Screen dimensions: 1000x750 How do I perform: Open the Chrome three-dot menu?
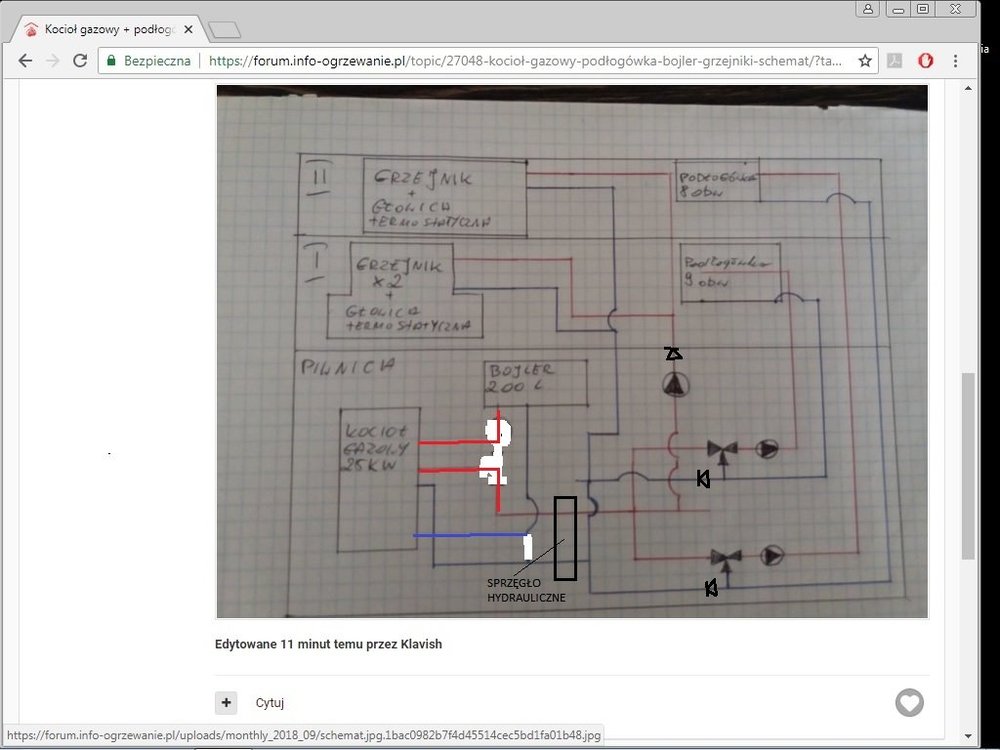pyautogui.click(x=956, y=61)
